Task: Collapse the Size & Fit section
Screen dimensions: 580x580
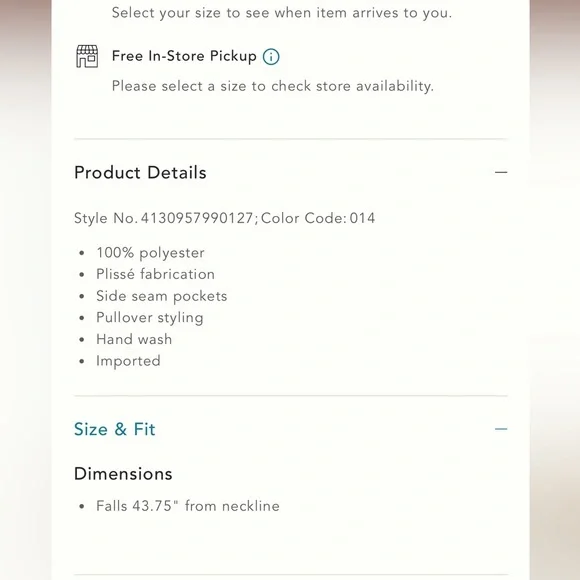Action: coord(501,429)
